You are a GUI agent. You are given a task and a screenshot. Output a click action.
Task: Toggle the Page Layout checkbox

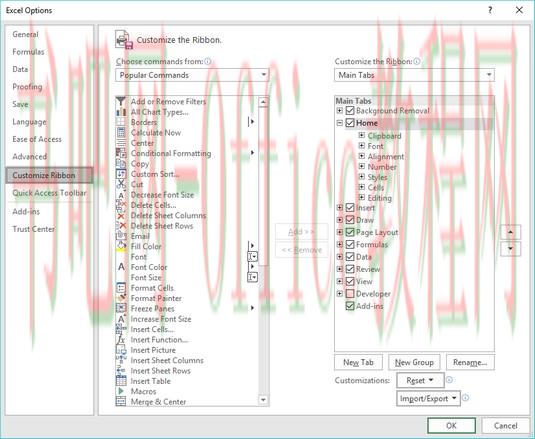[x=350, y=232]
